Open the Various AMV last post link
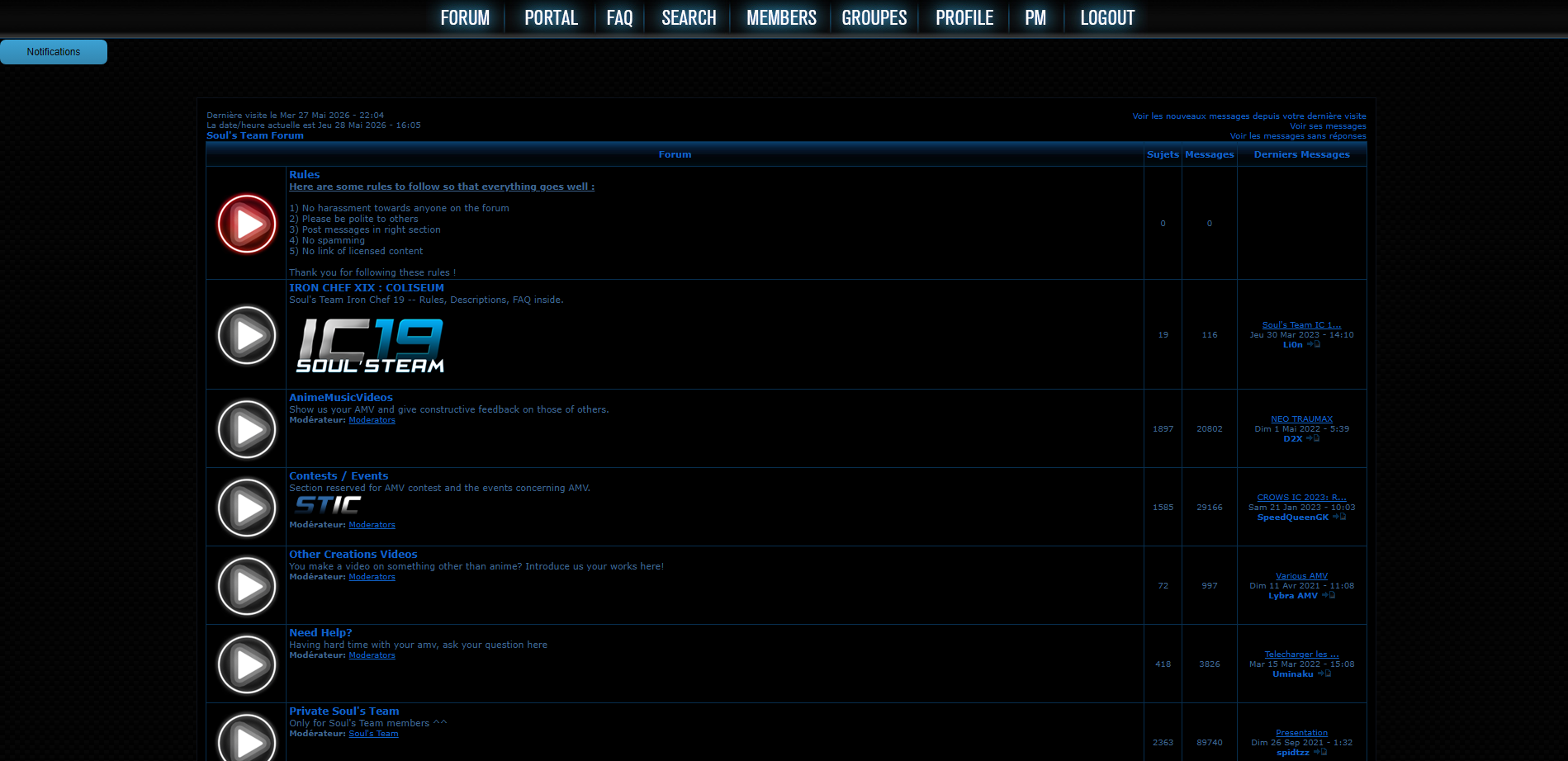1568x761 pixels. (1301, 576)
